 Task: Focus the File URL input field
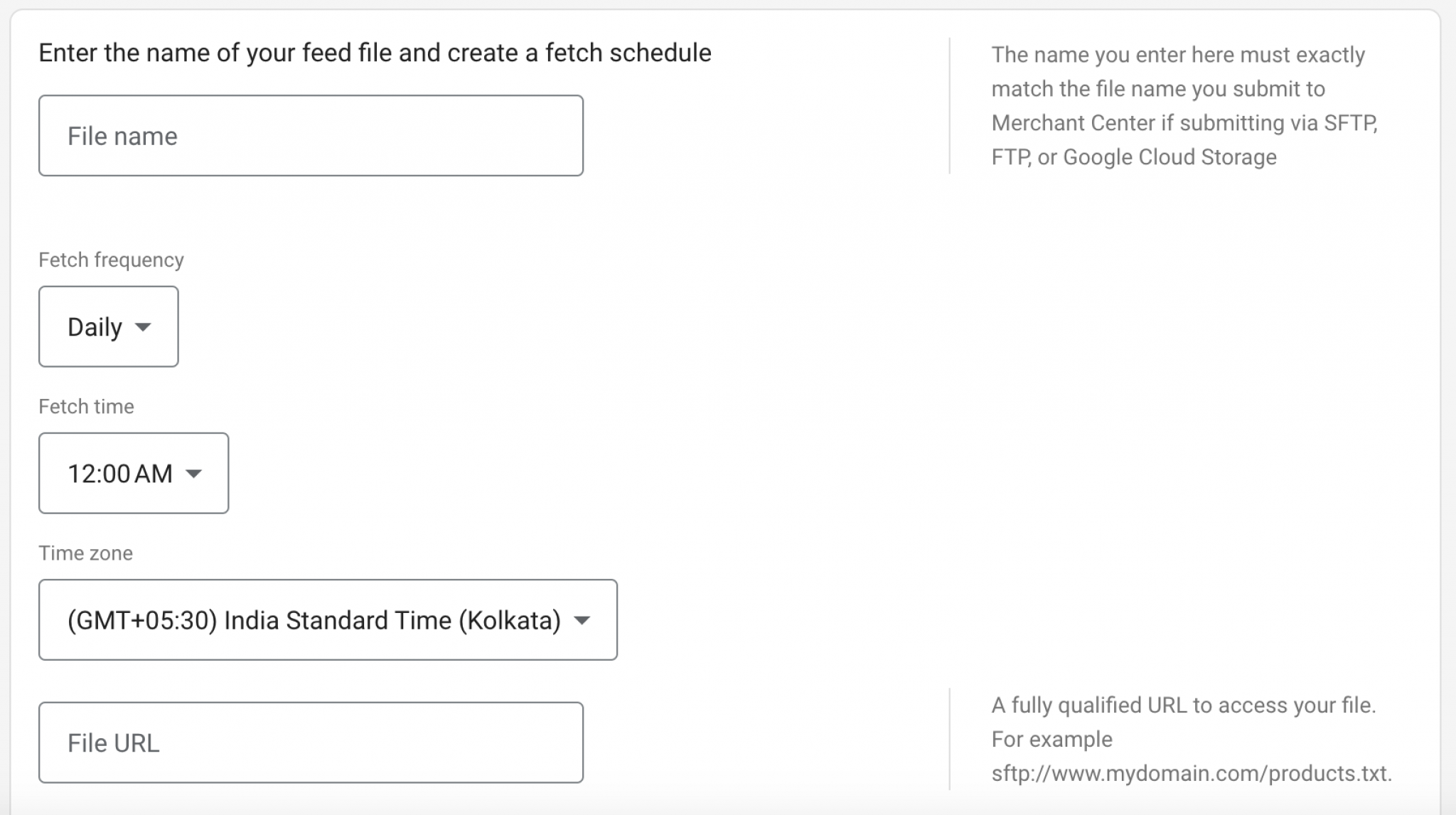(x=311, y=742)
